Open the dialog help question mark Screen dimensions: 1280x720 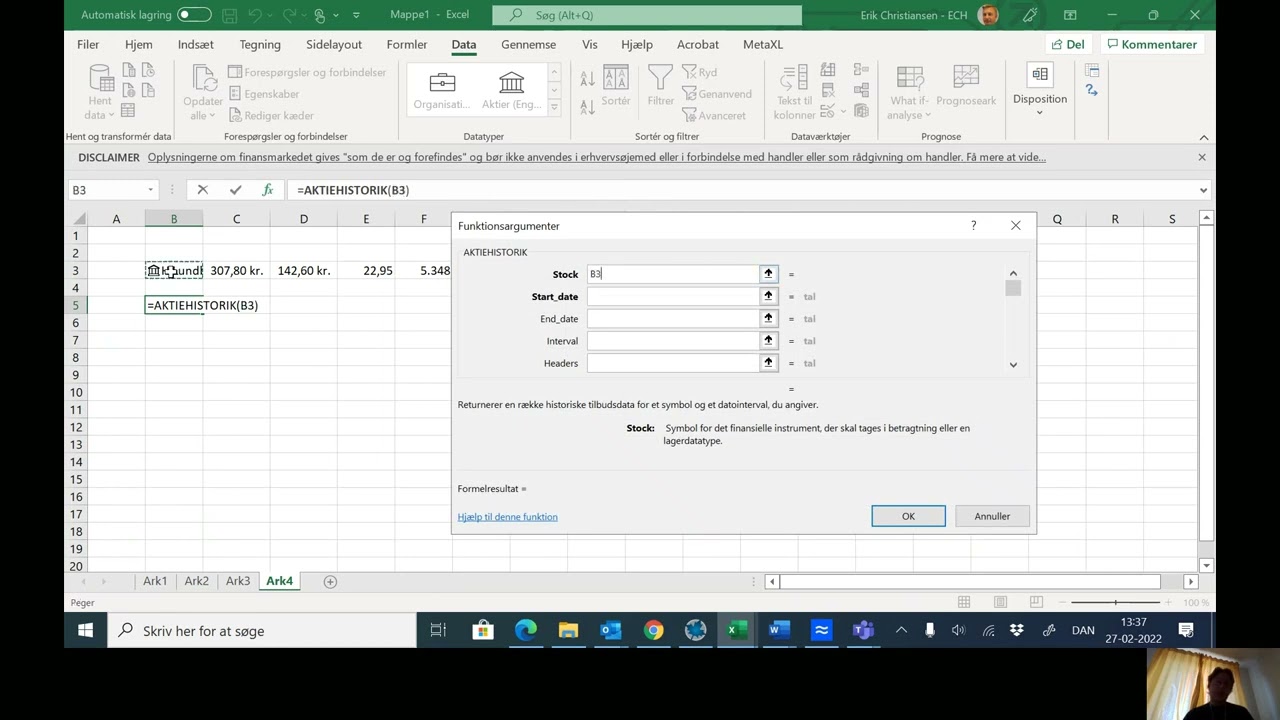click(973, 226)
